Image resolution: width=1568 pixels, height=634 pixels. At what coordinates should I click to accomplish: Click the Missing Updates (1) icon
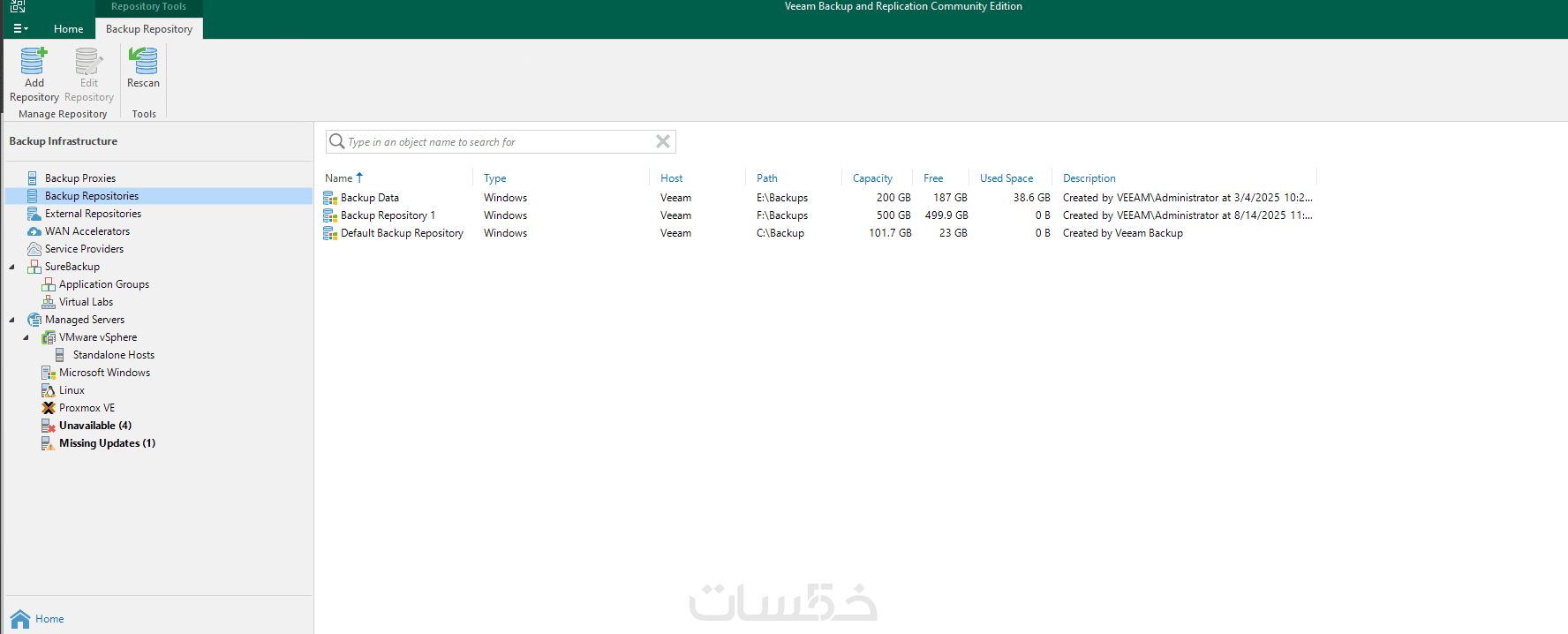pos(49,443)
